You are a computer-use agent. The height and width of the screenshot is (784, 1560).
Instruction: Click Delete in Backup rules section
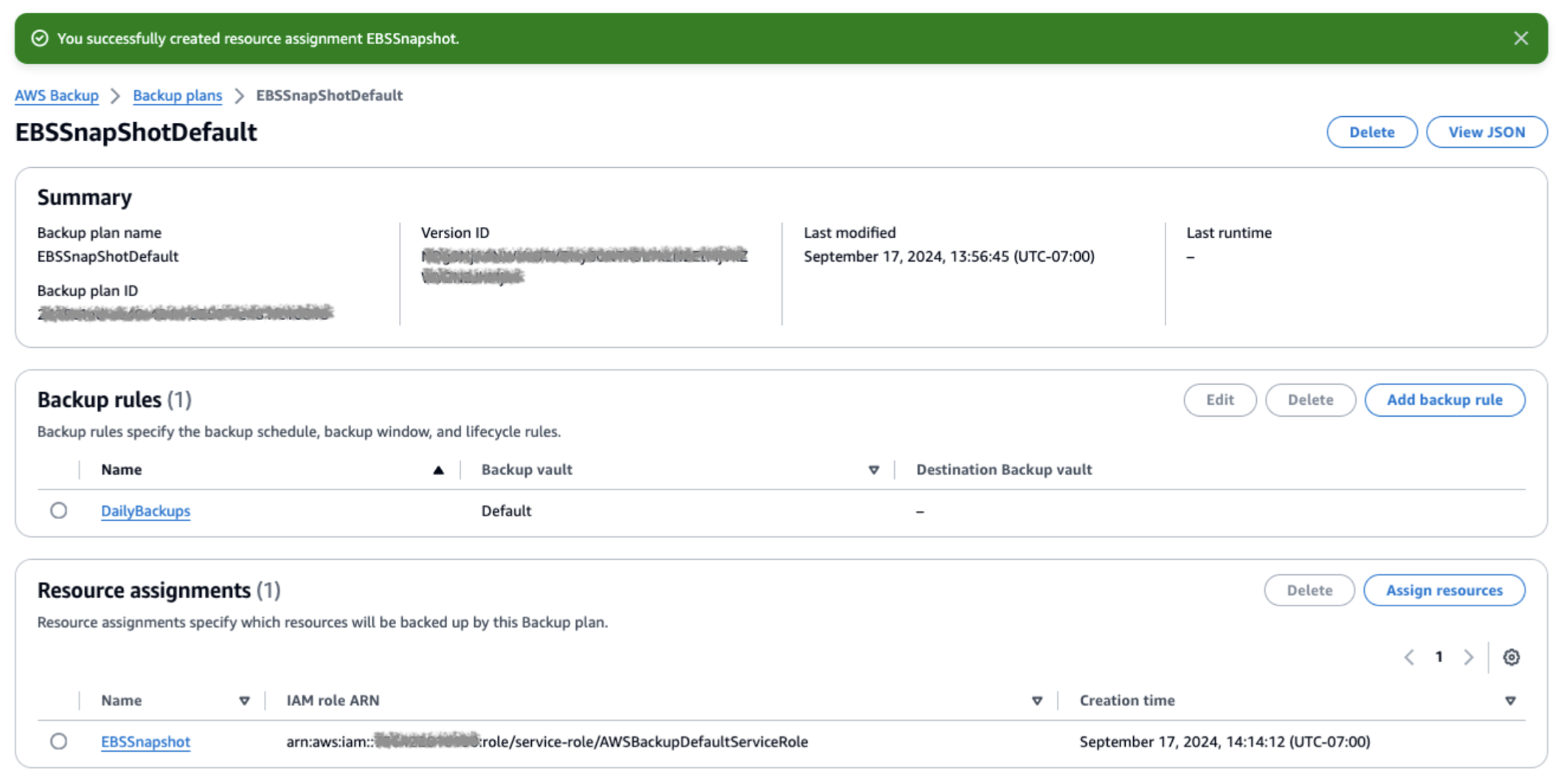[x=1310, y=399]
